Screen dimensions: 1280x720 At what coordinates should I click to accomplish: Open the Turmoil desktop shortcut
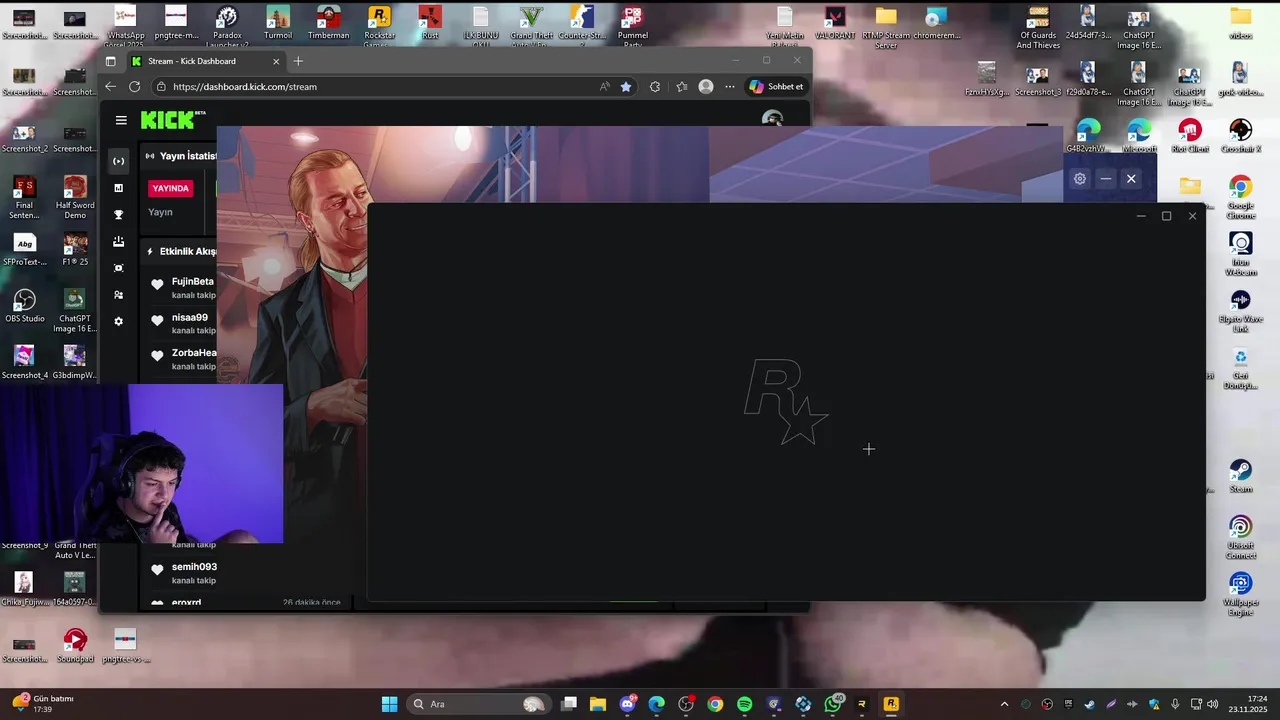(278, 23)
